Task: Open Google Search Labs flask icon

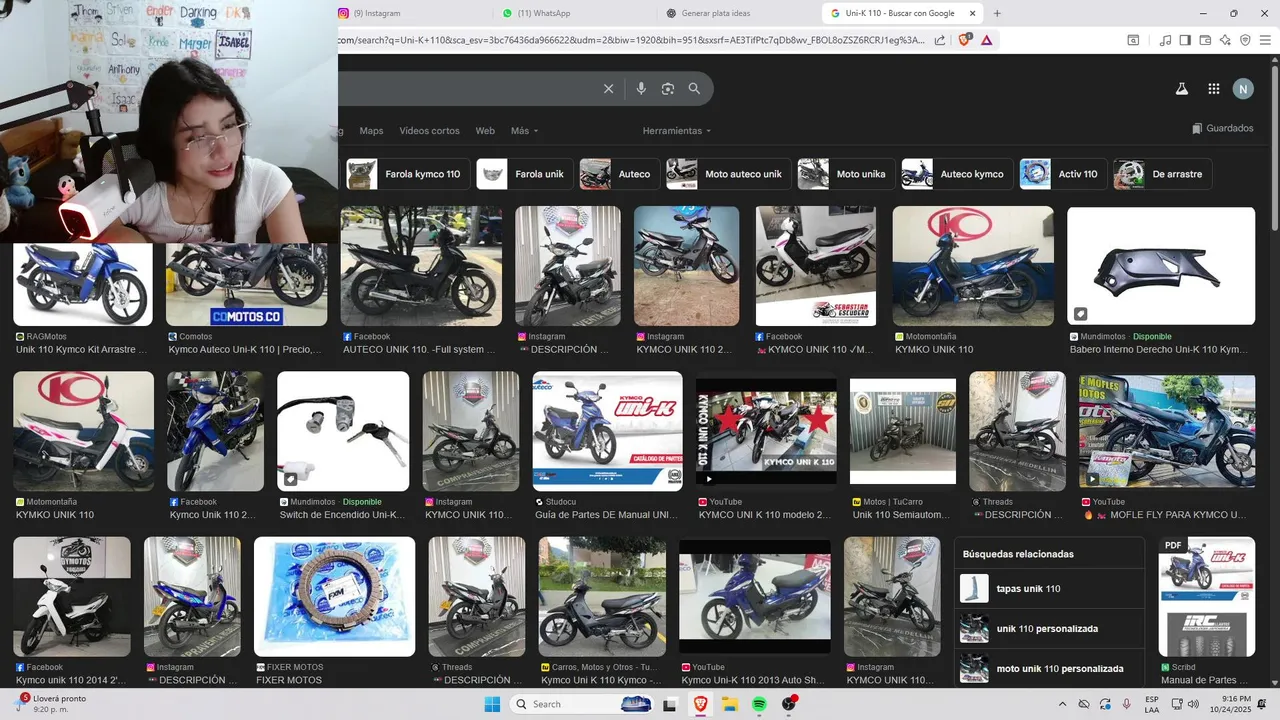Action: point(1181,89)
